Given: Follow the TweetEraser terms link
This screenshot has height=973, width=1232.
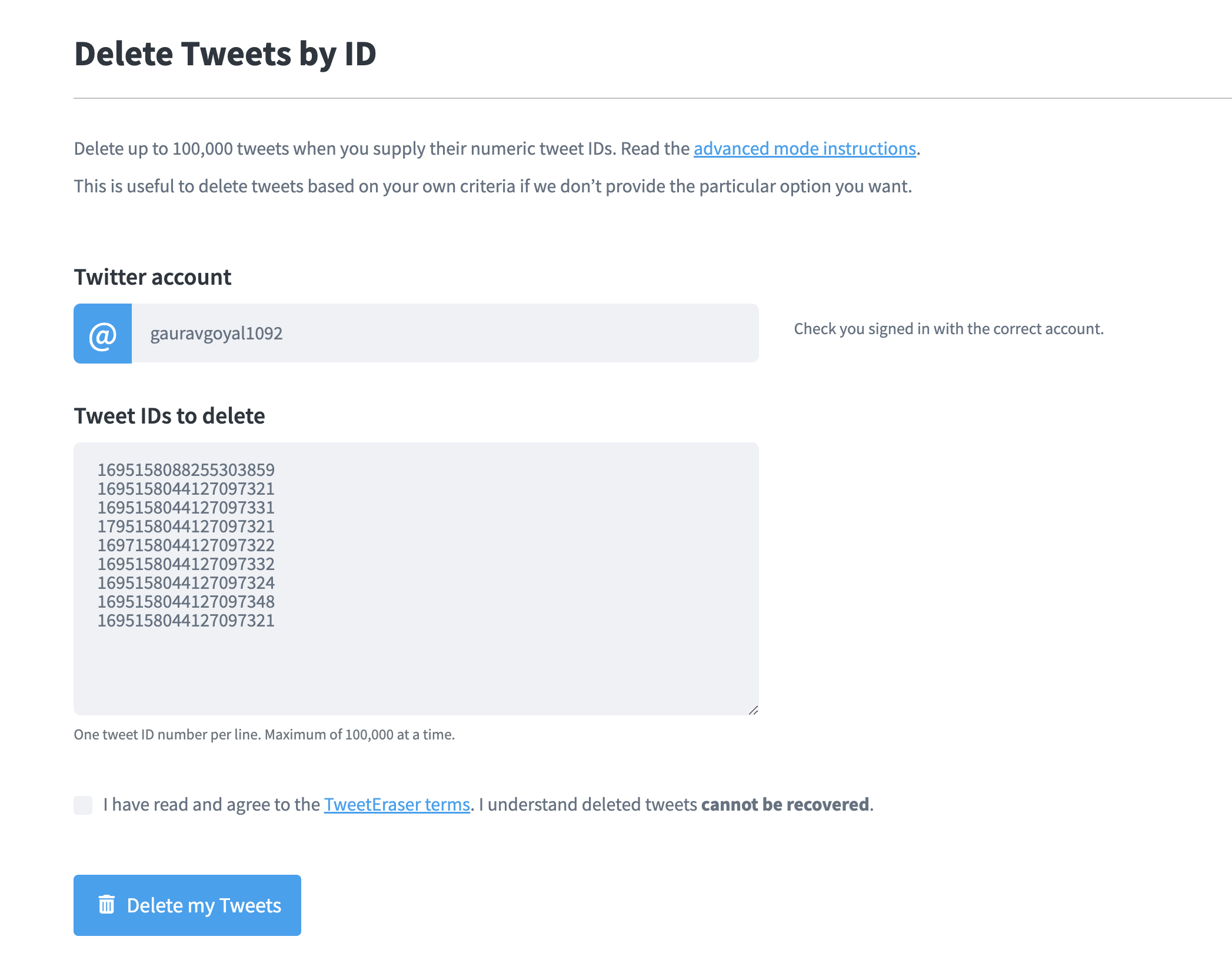Looking at the screenshot, I should click(397, 805).
